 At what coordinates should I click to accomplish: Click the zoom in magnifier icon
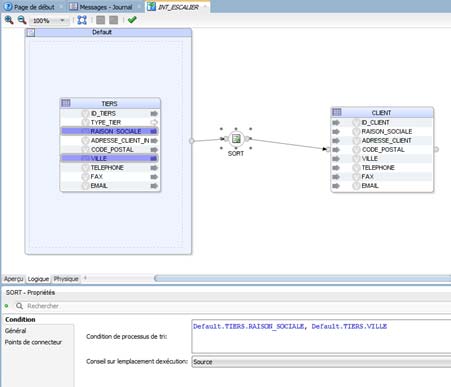(x=9, y=20)
